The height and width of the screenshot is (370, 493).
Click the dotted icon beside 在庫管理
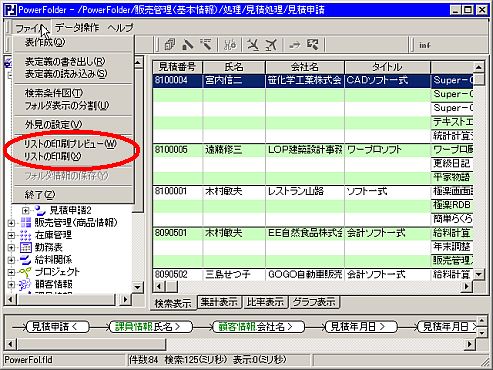pyautogui.click(x=26, y=235)
